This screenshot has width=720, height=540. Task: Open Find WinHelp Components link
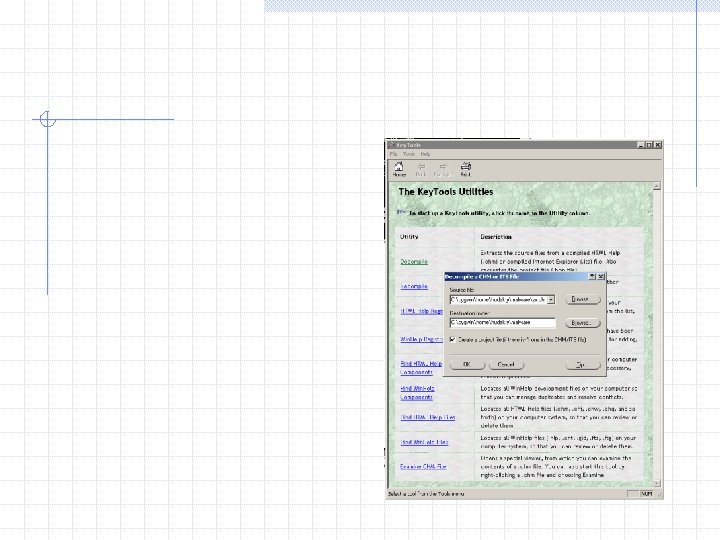click(x=417, y=393)
